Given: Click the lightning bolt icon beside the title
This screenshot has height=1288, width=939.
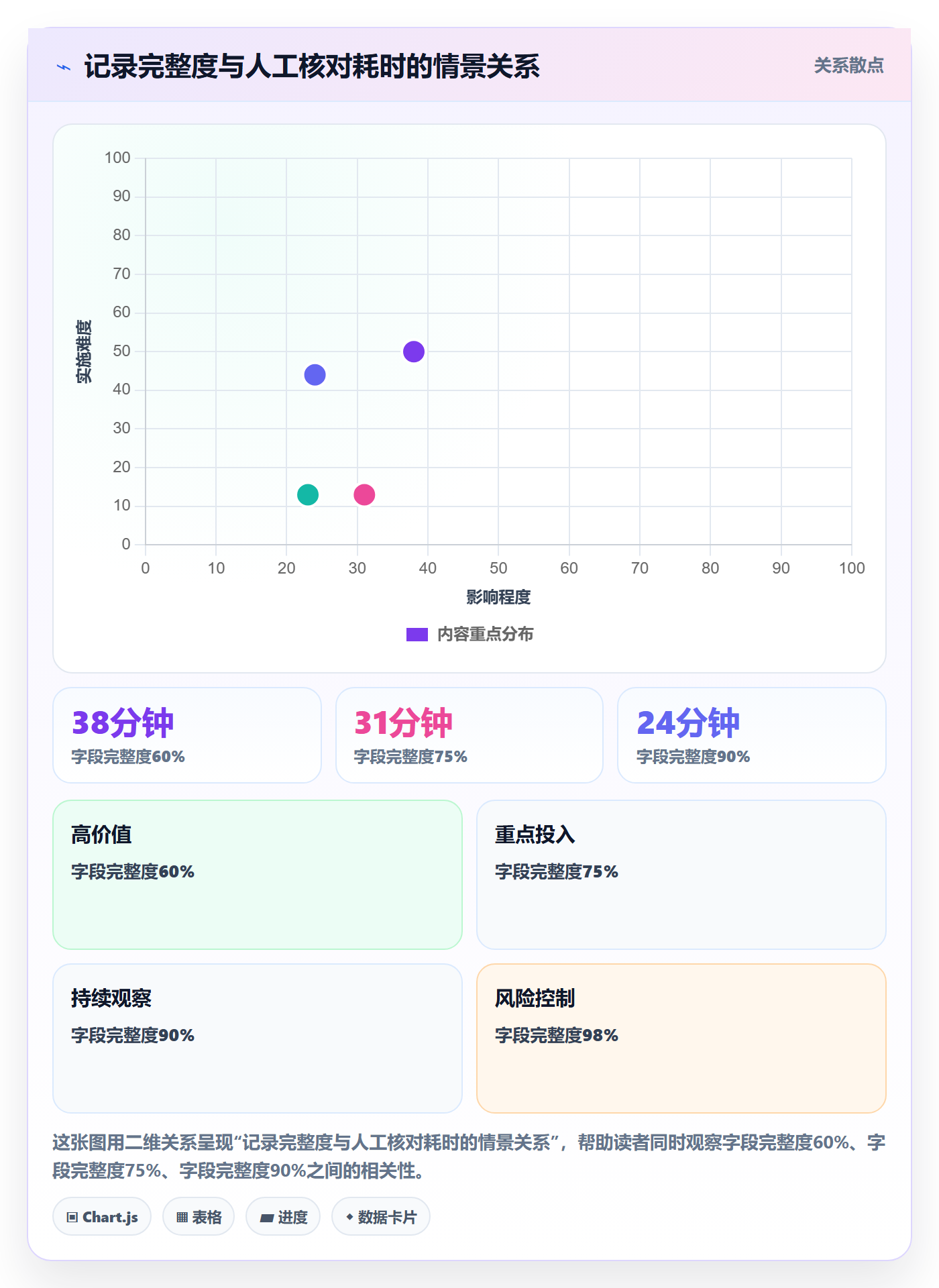Looking at the screenshot, I should pos(64,67).
